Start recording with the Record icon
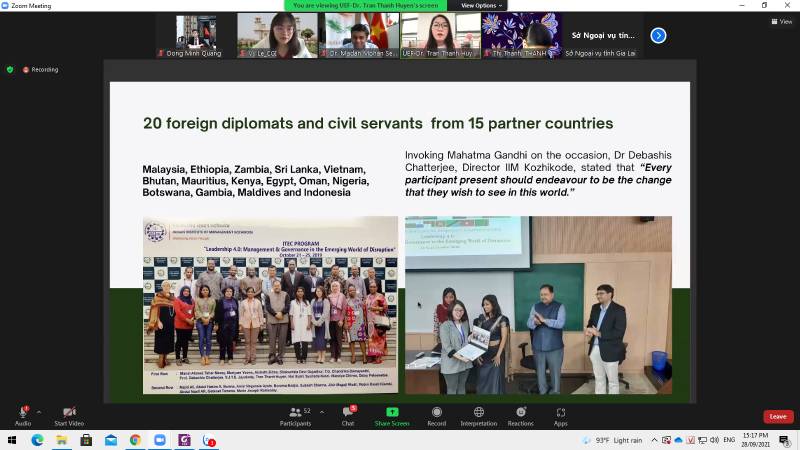 pos(436,414)
